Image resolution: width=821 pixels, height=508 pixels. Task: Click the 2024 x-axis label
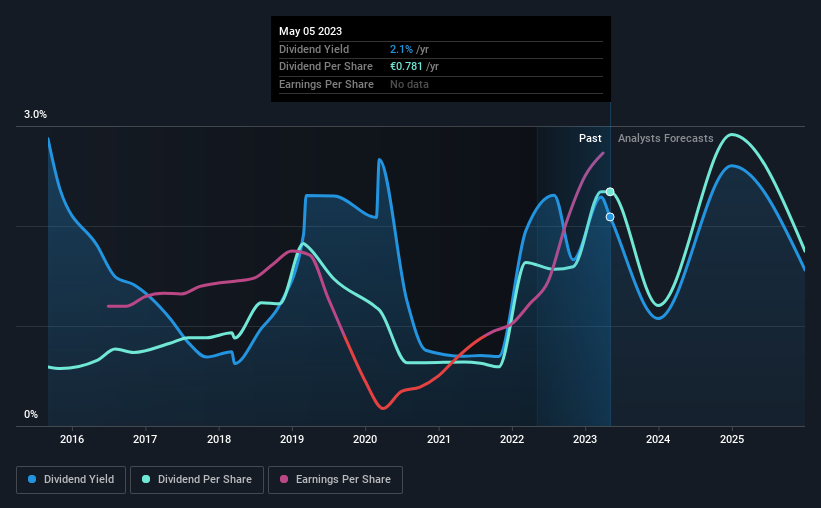tap(658, 439)
